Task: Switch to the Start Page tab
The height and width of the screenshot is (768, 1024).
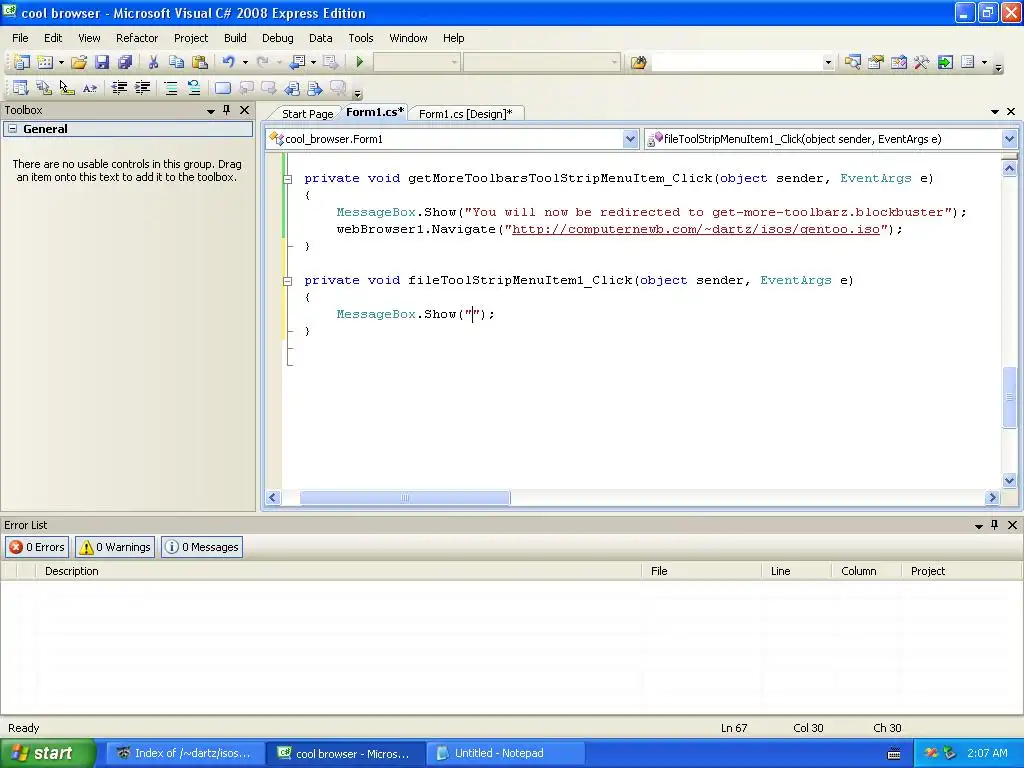Action: coord(307,114)
